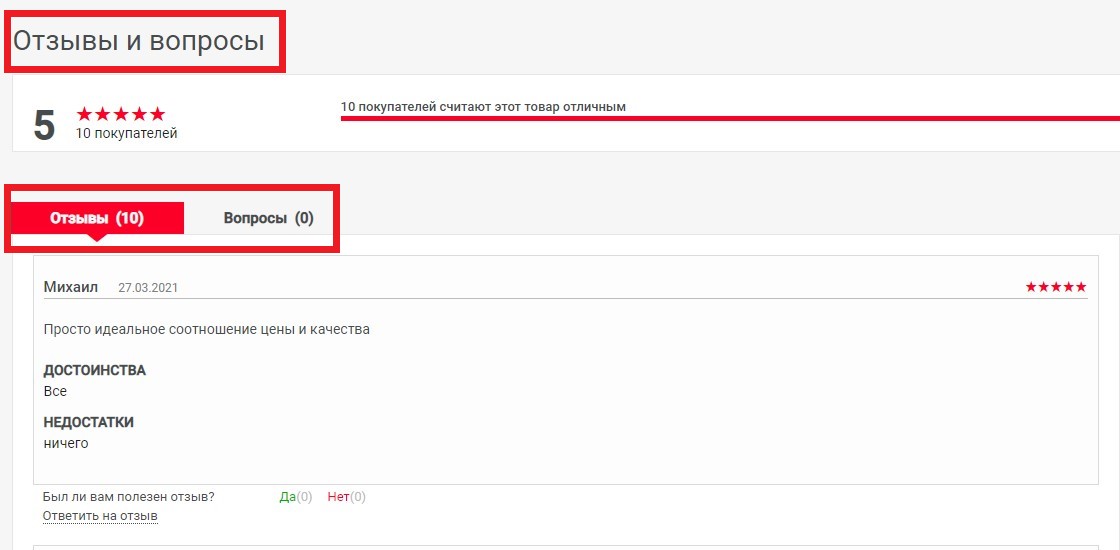Click the word 'ничего' under НЕДОСТАТКИ

click(66, 443)
